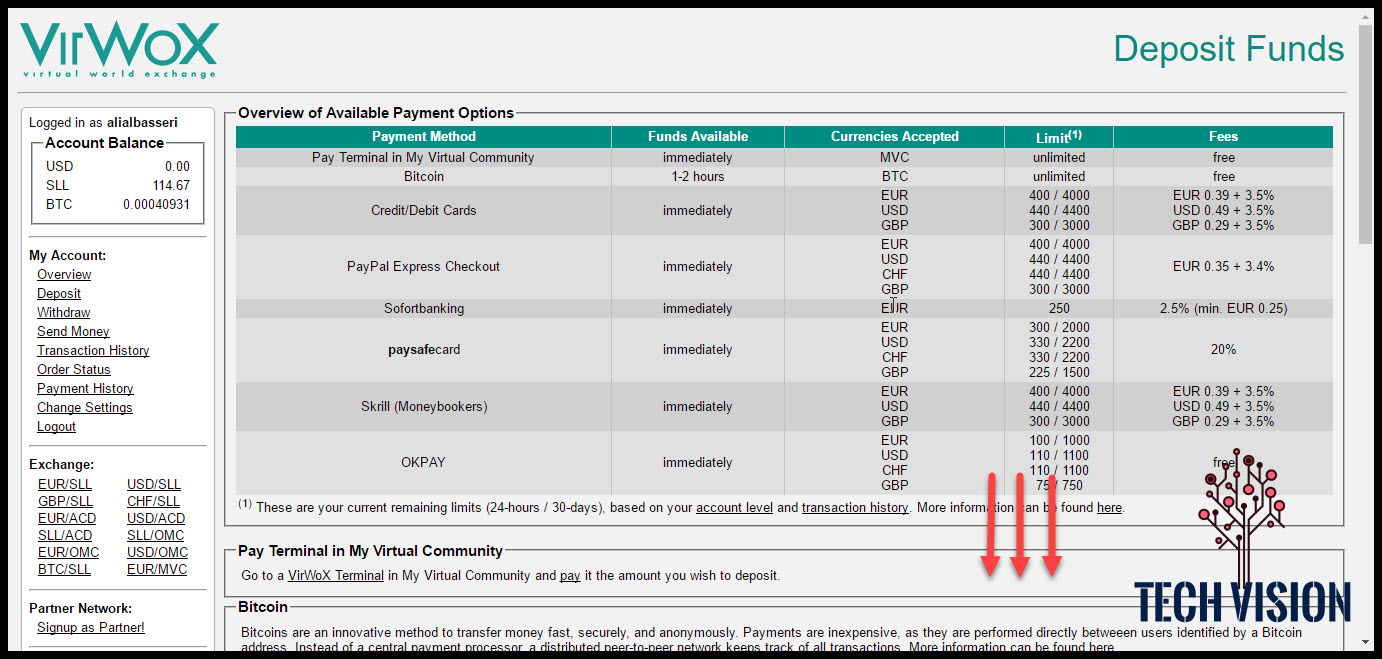Open the EUR/SLL exchange
This screenshot has height=659, width=1382.
pos(64,484)
